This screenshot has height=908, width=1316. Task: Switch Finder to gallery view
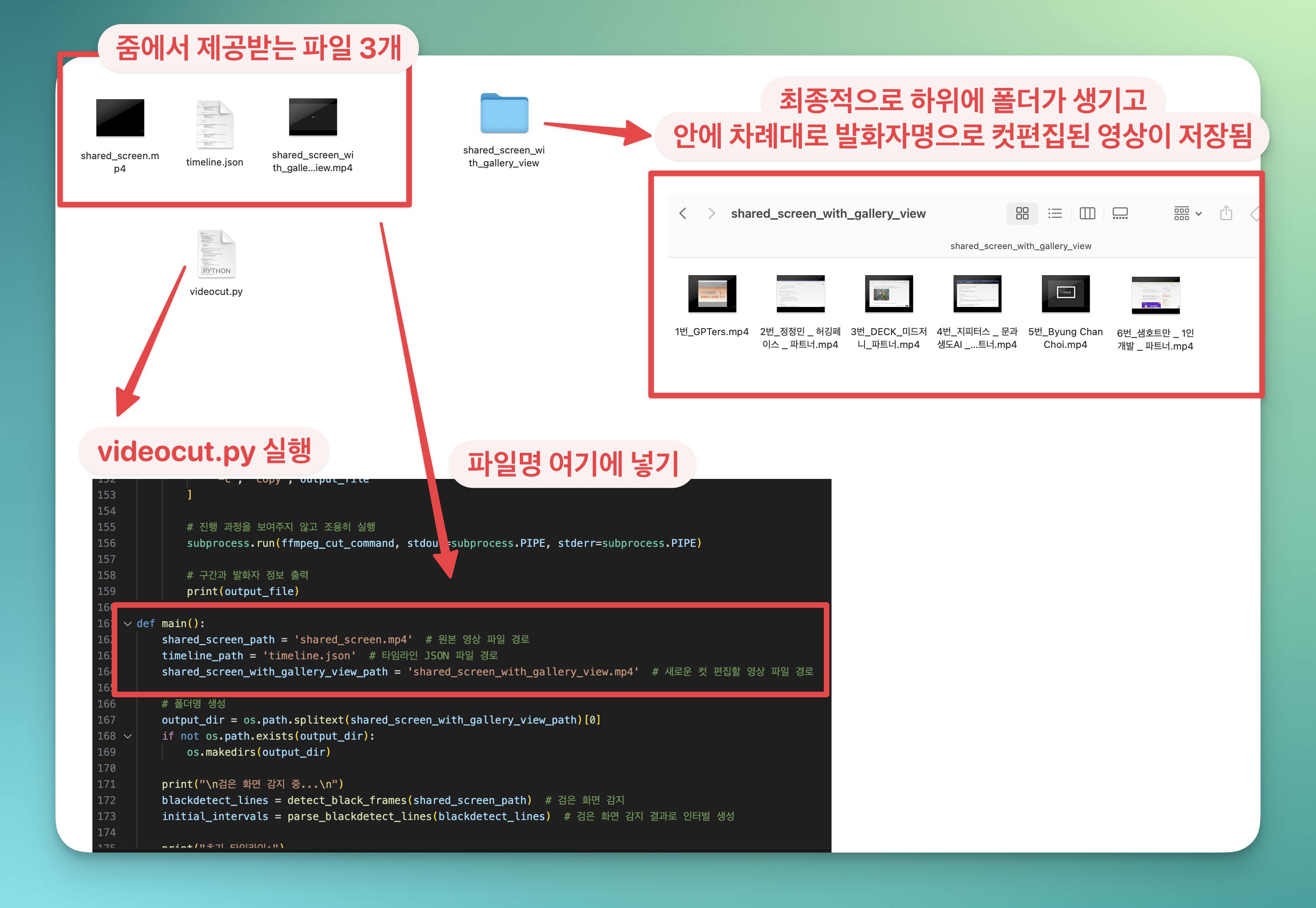[1120, 213]
